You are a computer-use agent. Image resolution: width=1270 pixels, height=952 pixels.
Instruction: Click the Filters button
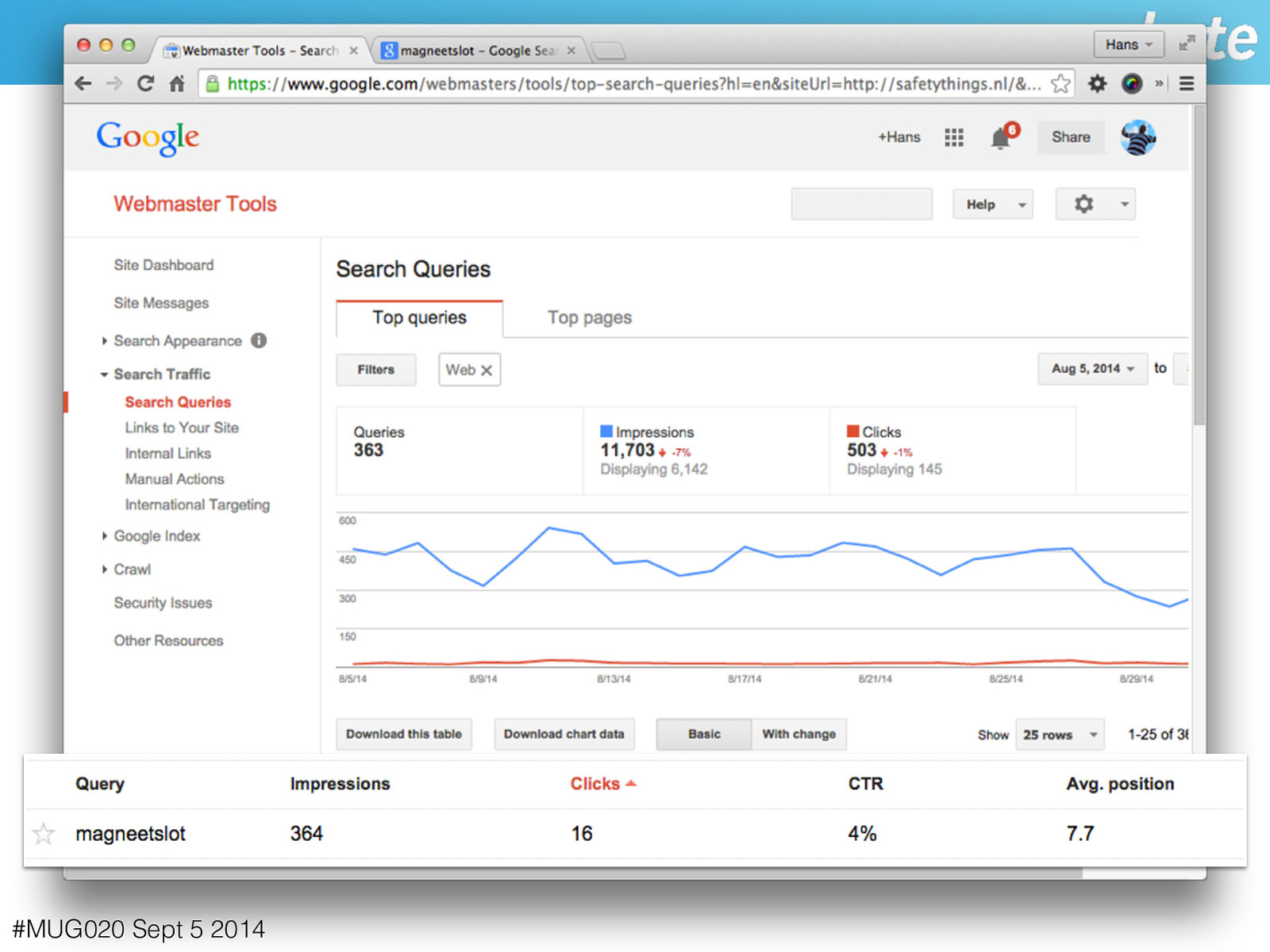click(375, 370)
